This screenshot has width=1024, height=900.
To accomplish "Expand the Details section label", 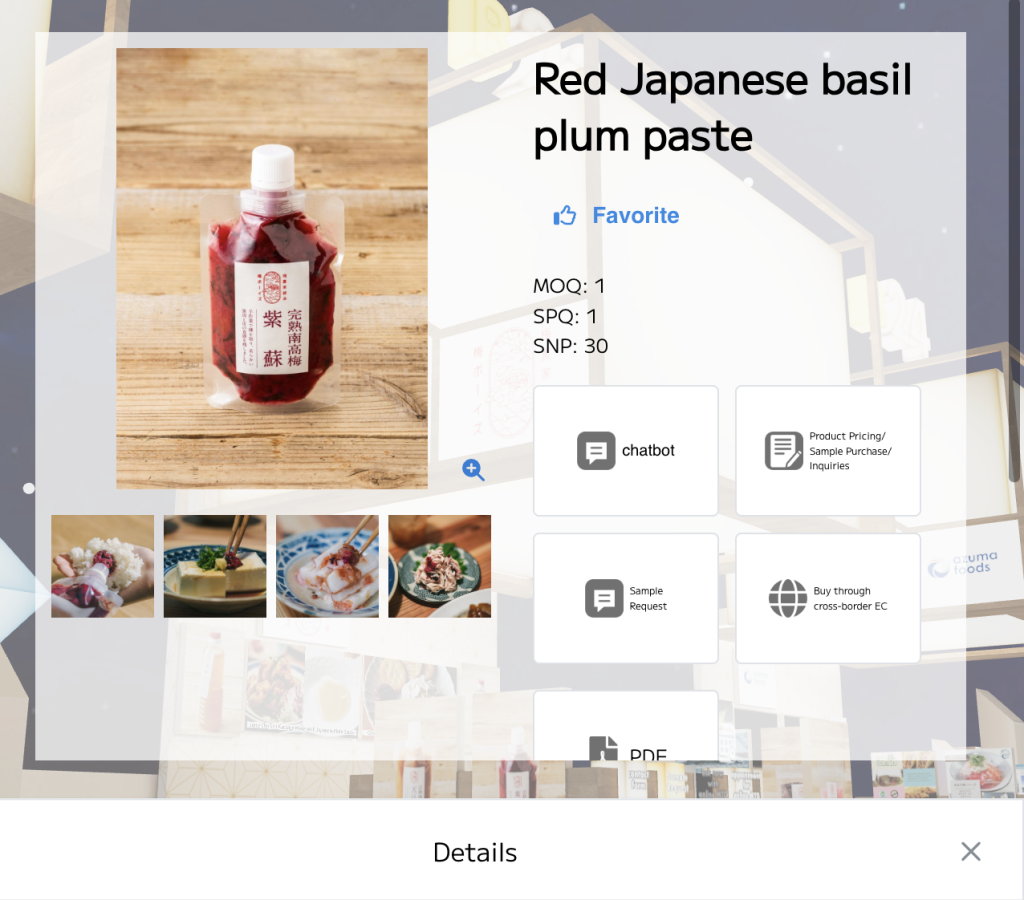I will tap(475, 852).
